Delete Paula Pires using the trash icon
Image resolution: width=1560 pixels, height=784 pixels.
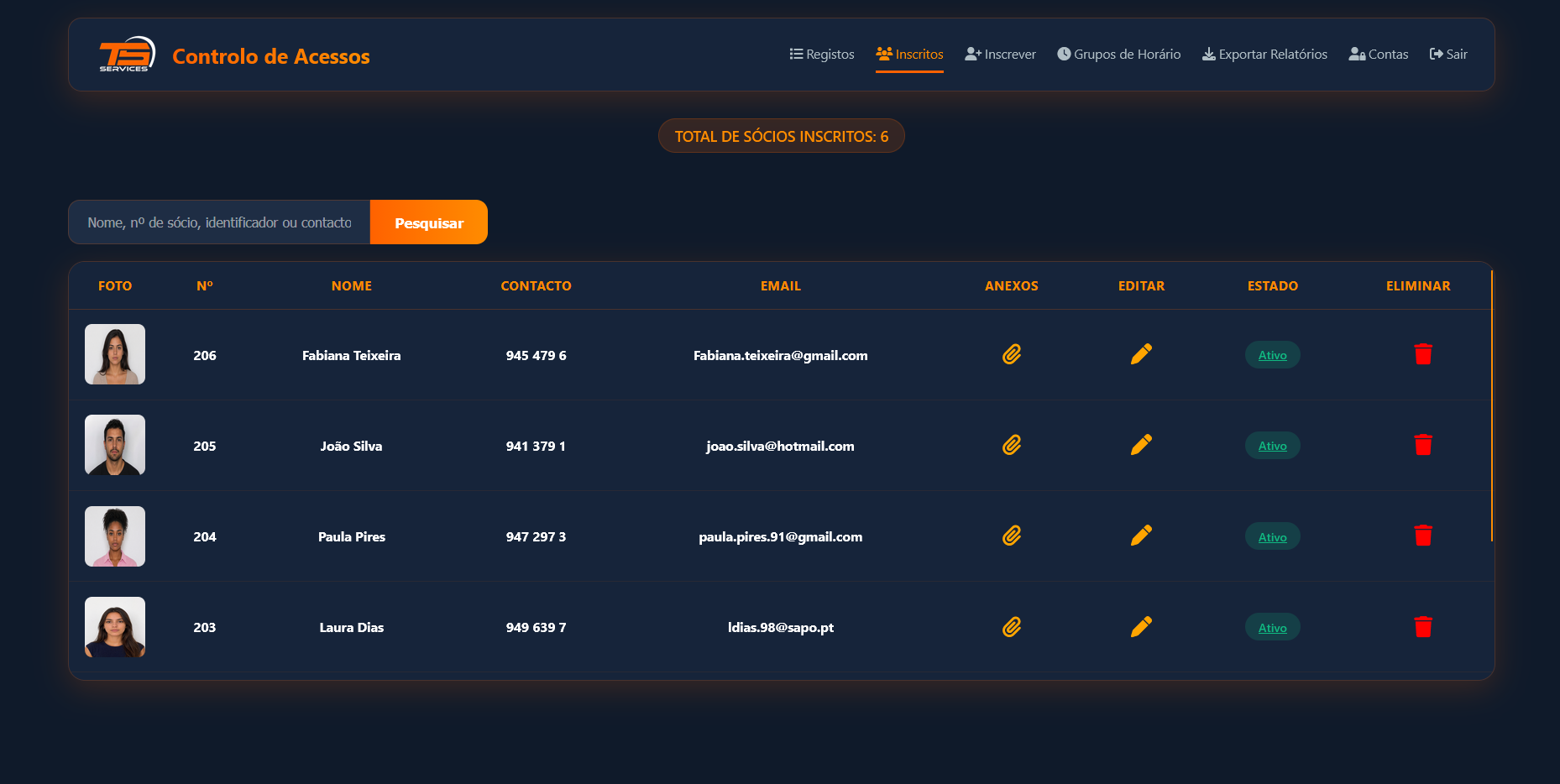click(1423, 536)
